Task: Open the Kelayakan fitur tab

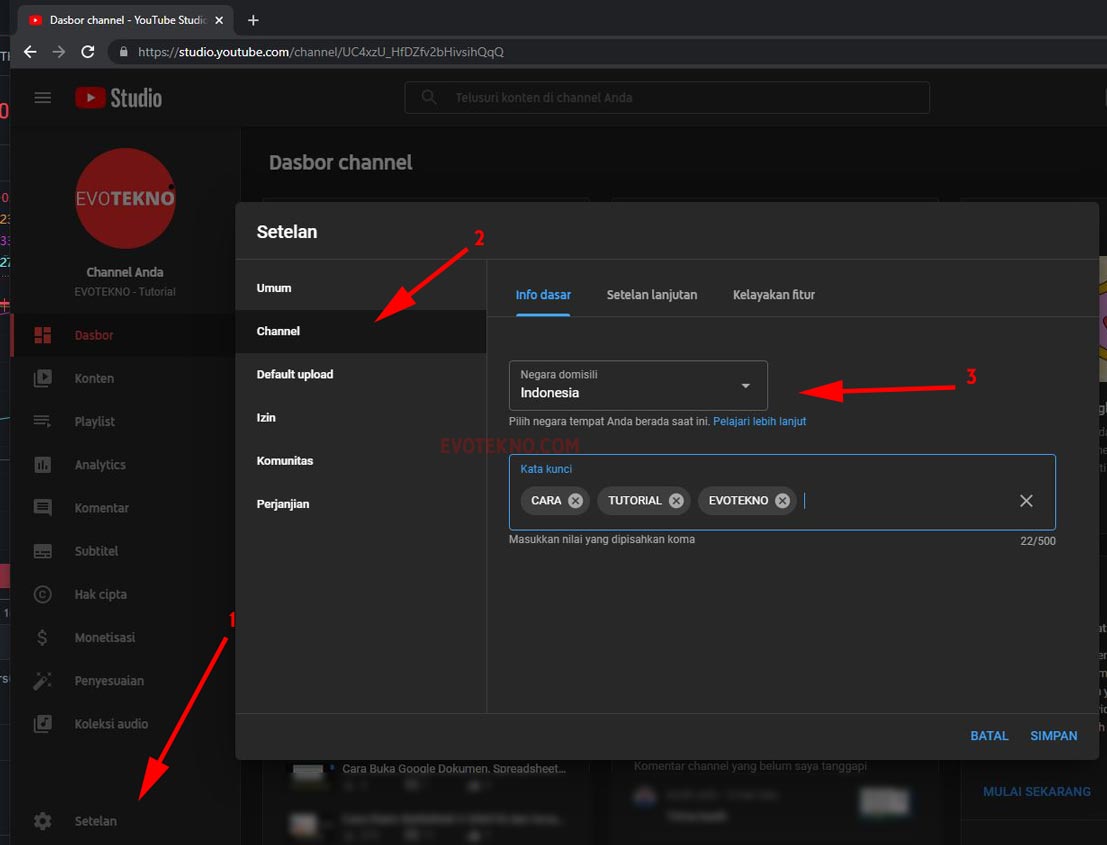Action: (773, 295)
